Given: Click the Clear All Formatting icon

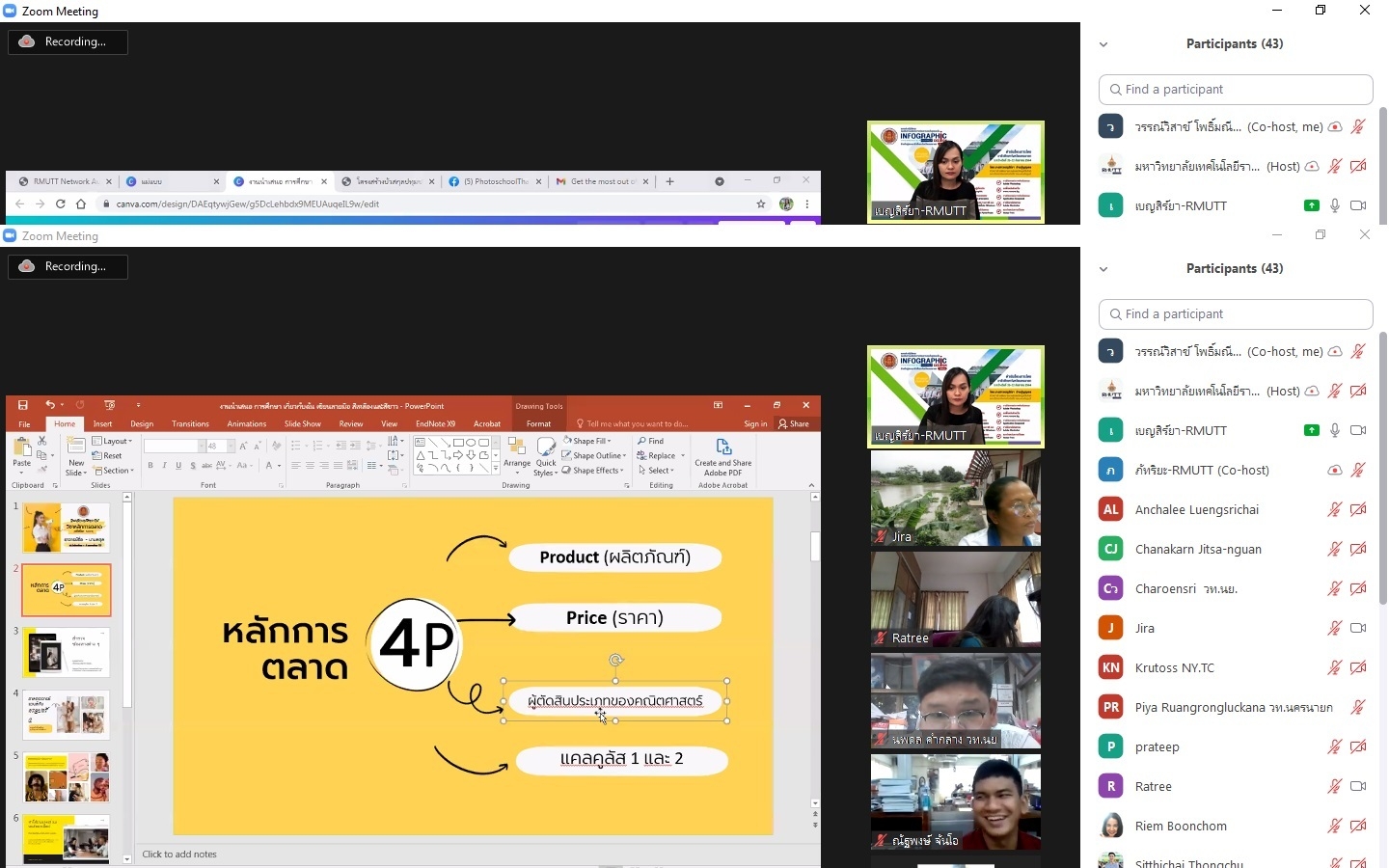Looking at the screenshot, I should [x=277, y=446].
